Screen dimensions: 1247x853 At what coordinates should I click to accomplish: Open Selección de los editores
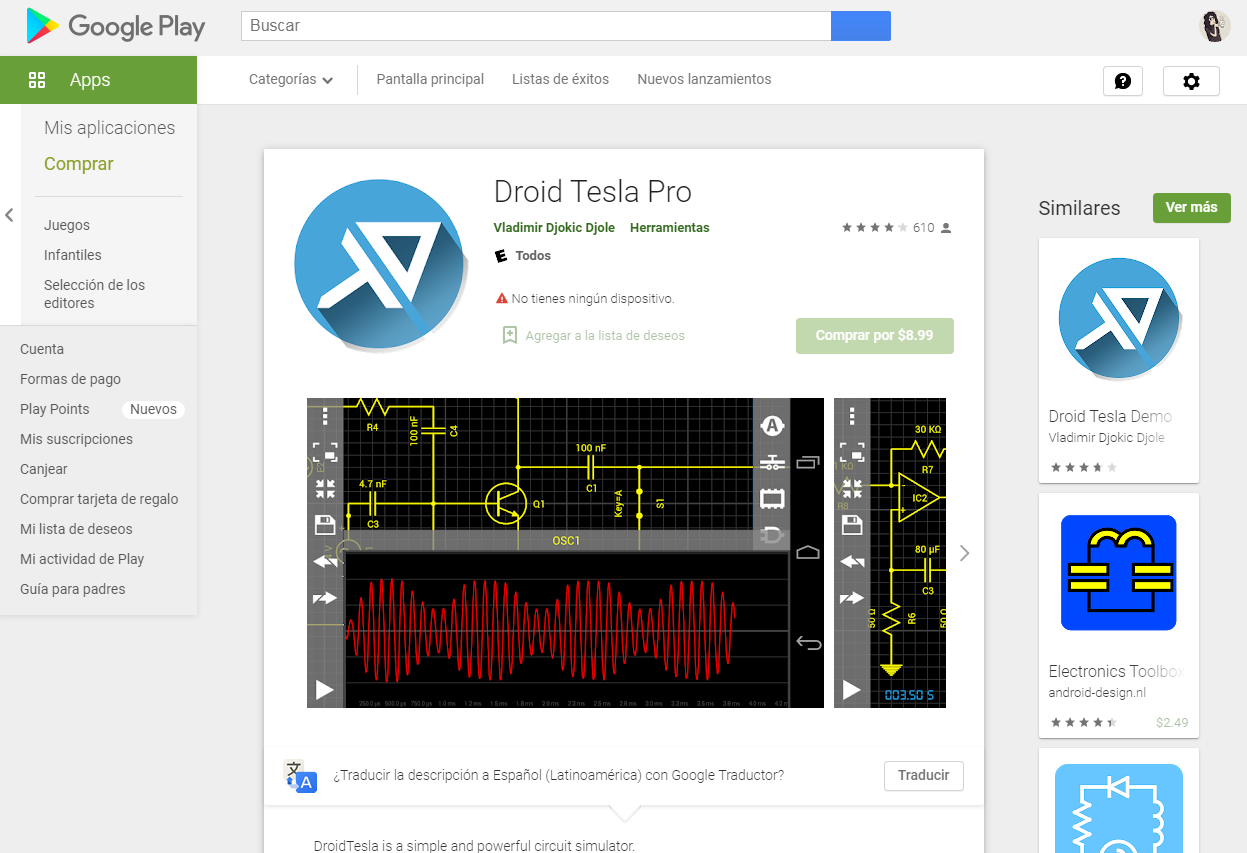[95, 294]
